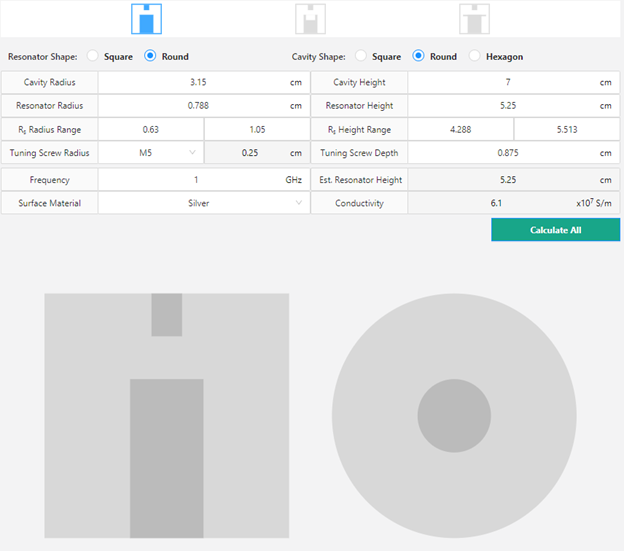Click the Height Range maximum 5.513
This screenshot has width=624, height=551.
point(567,129)
